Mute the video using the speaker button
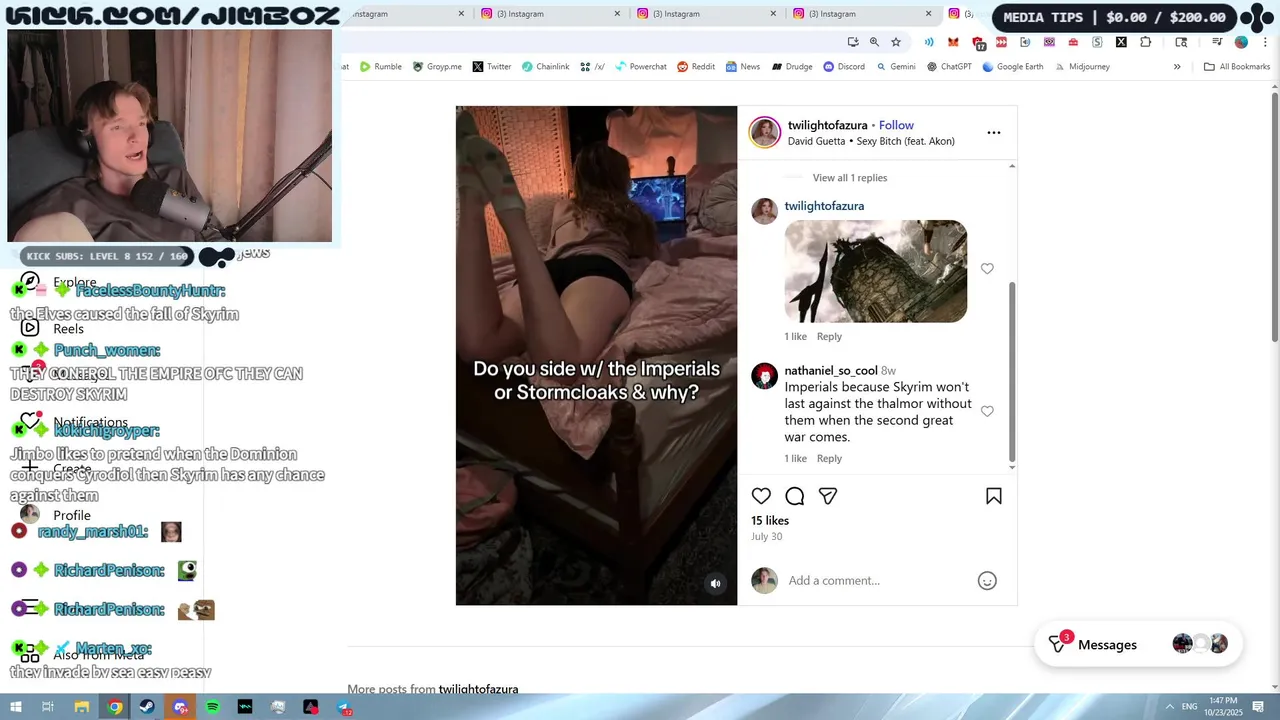Image resolution: width=1280 pixels, height=720 pixels. pyautogui.click(x=715, y=584)
